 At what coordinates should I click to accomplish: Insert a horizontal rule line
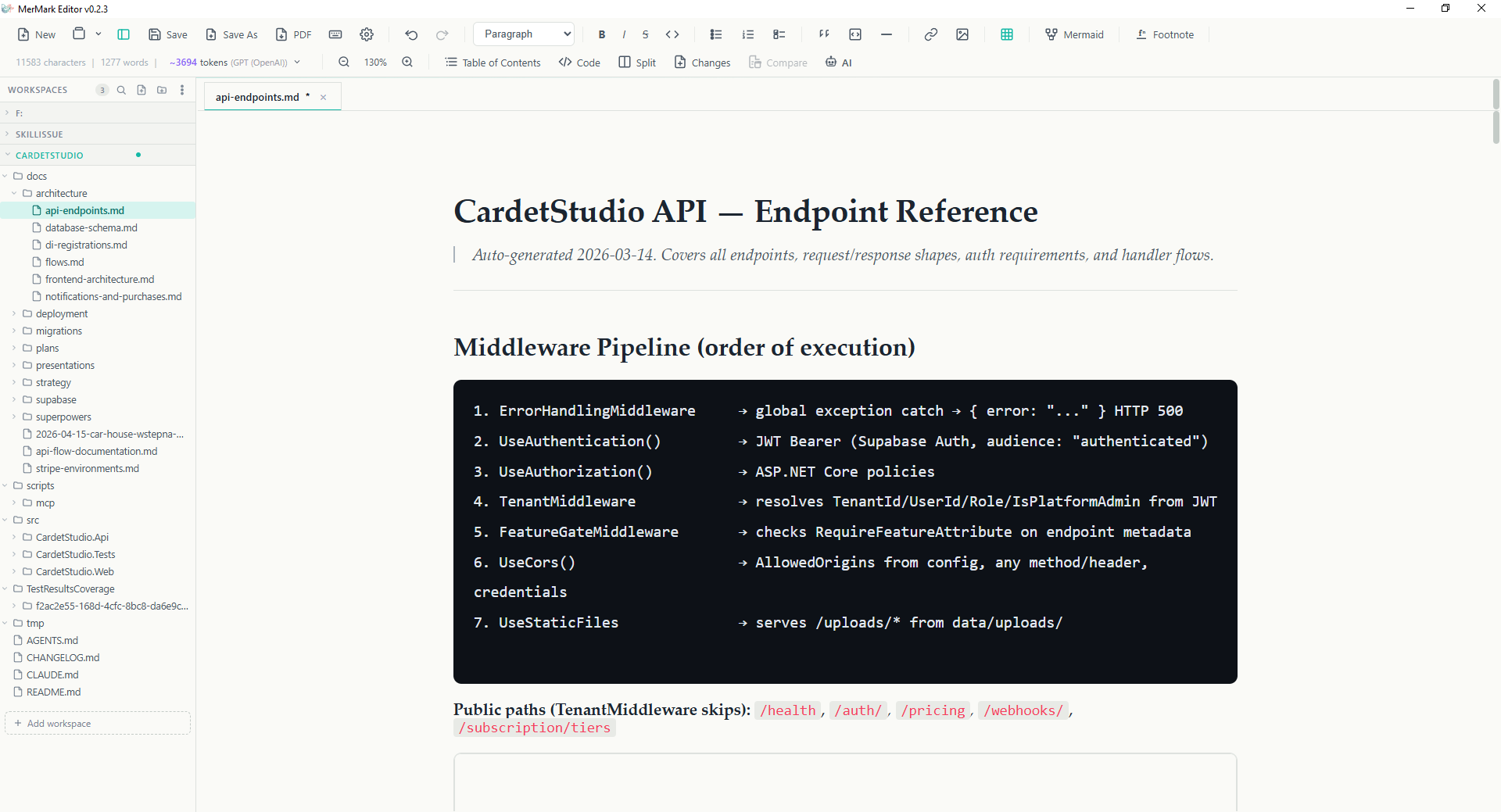[x=887, y=34]
